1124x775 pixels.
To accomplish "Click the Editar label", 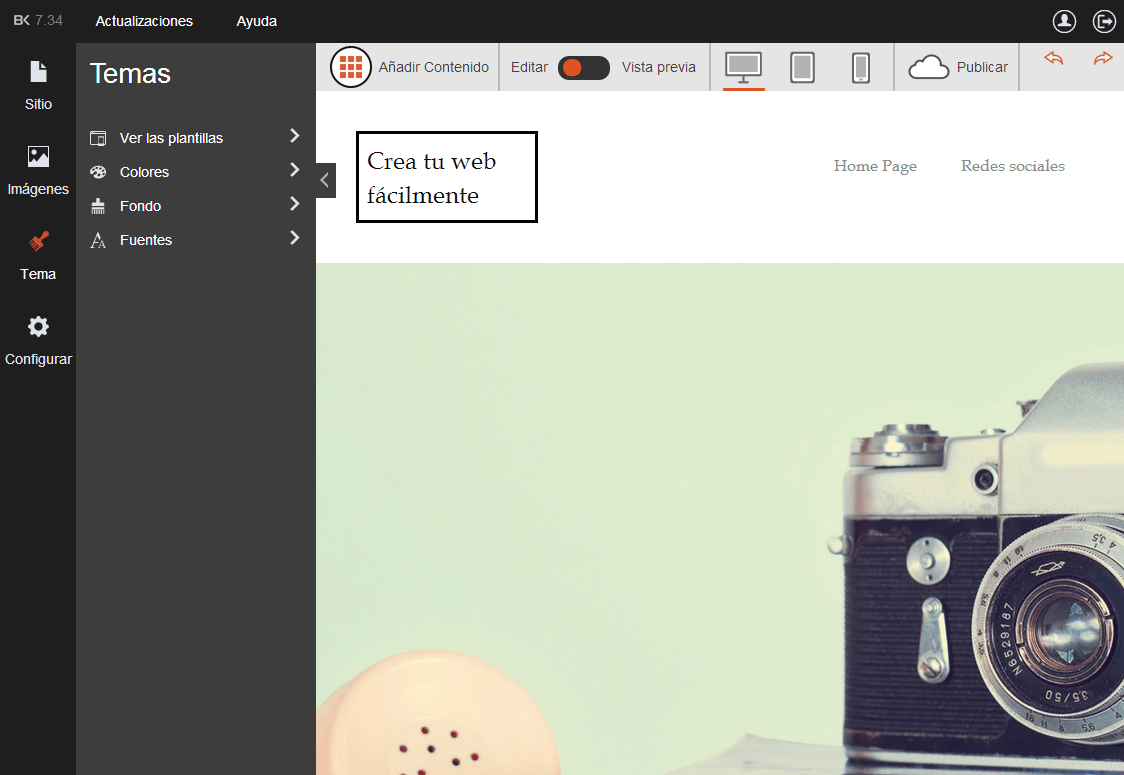I will pos(529,67).
